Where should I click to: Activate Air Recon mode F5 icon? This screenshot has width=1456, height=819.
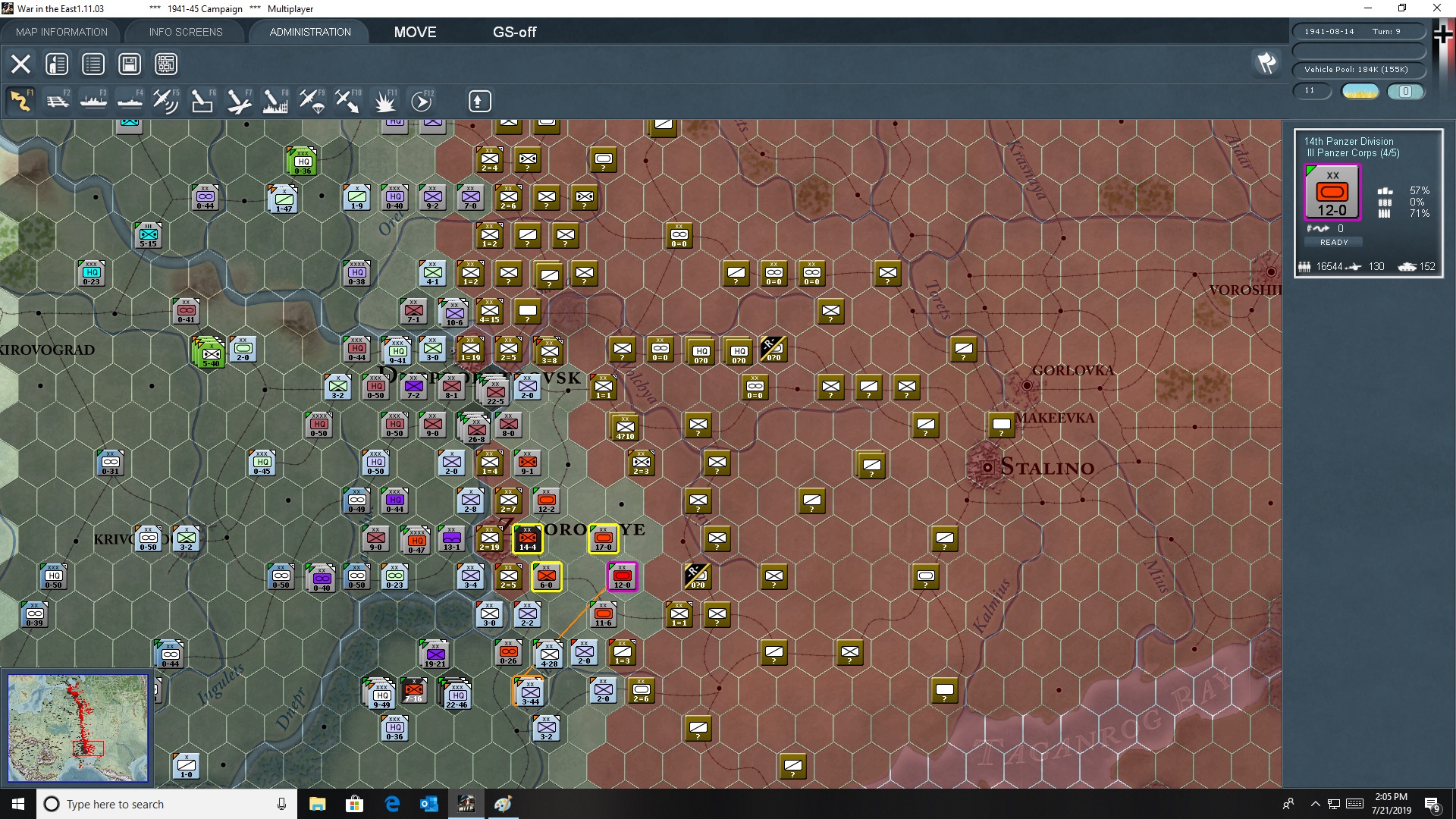click(x=166, y=101)
